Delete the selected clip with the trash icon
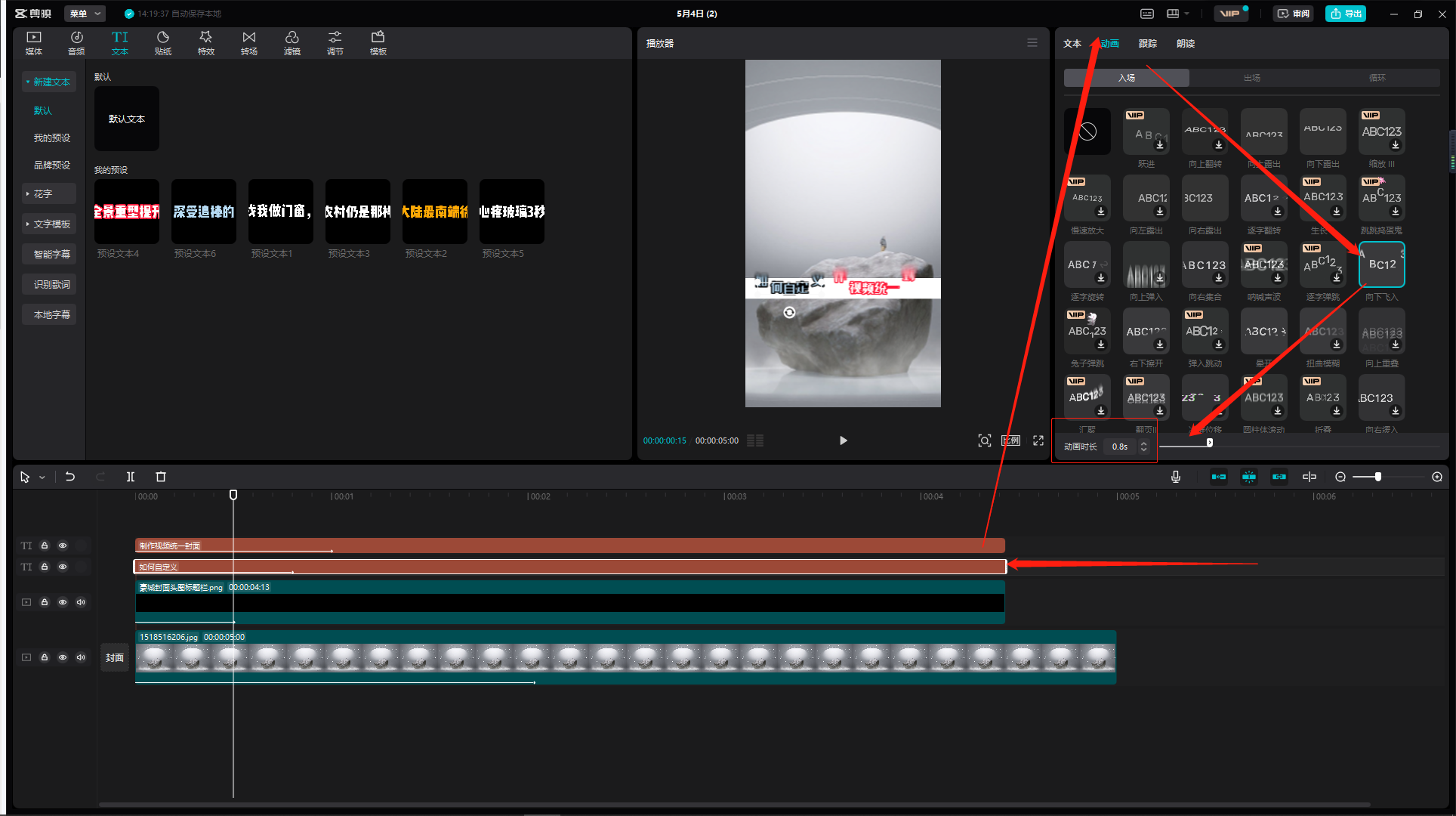 160,477
